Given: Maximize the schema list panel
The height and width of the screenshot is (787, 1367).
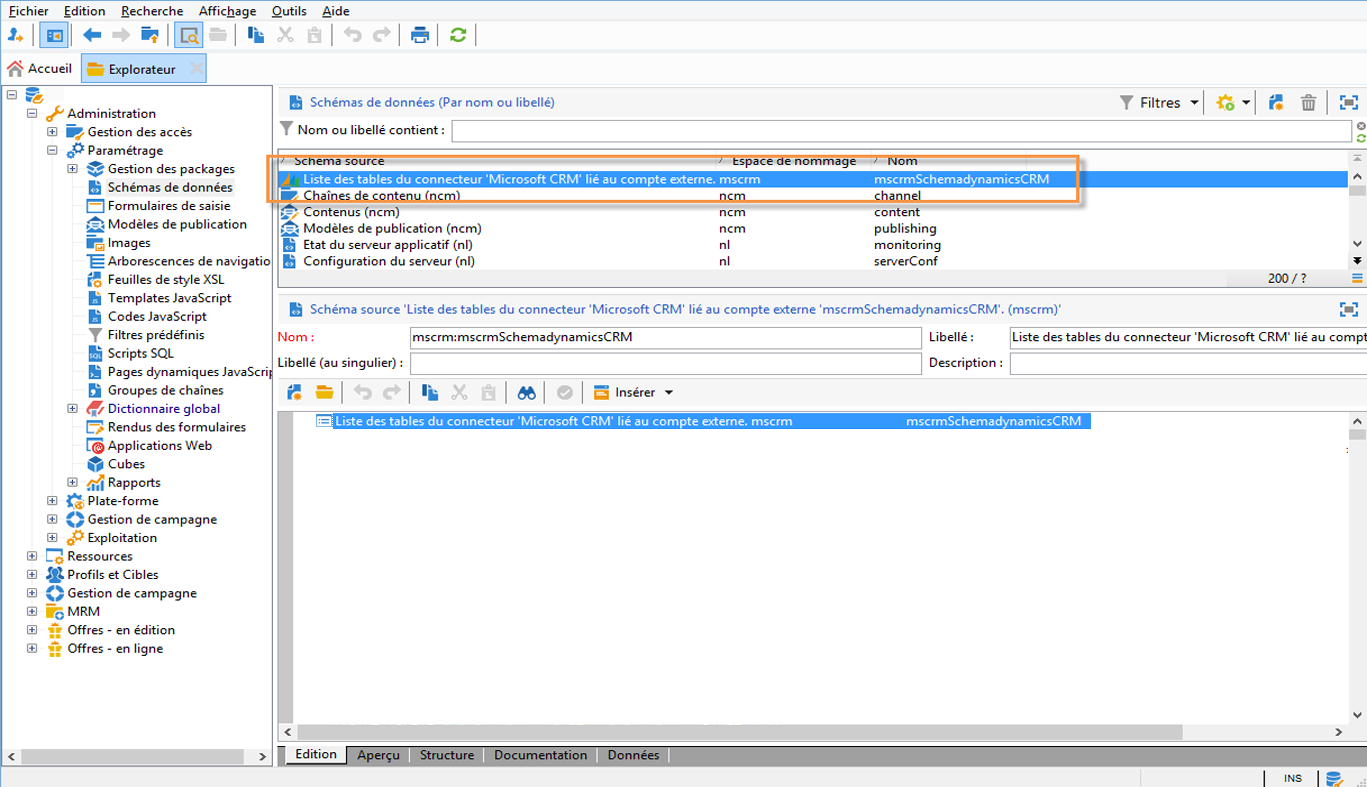Looking at the screenshot, I should [x=1348, y=102].
